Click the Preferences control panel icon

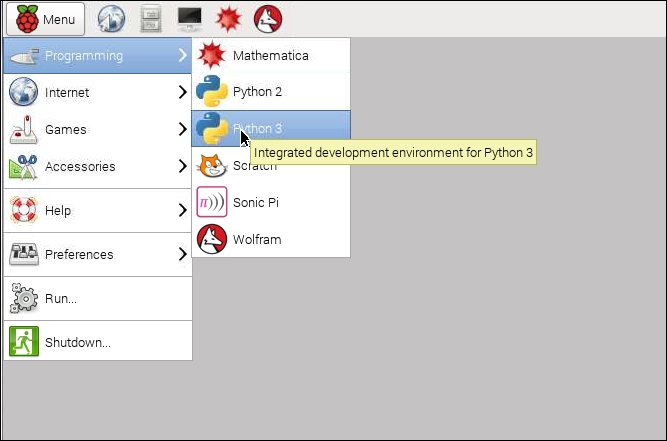point(24,254)
